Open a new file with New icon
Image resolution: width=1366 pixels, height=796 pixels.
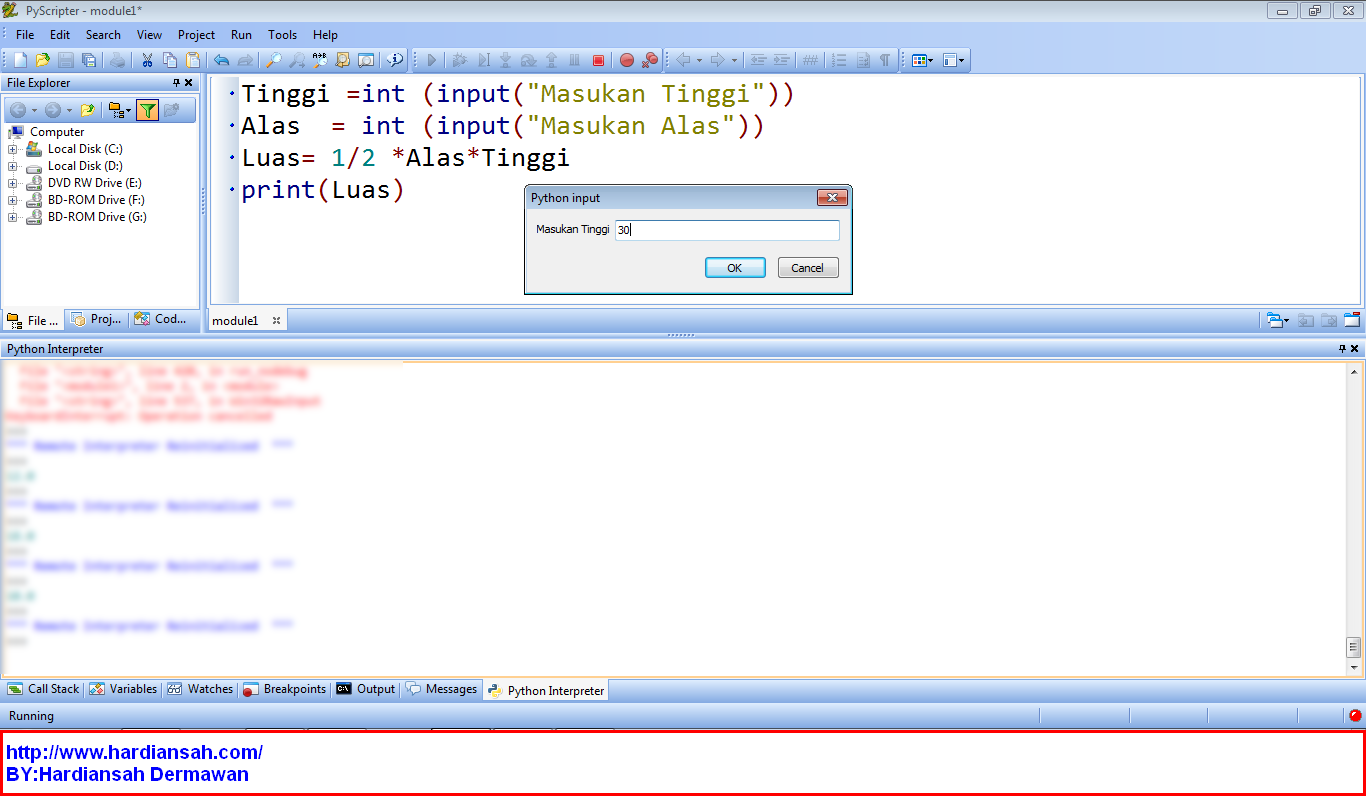tap(18, 60)
